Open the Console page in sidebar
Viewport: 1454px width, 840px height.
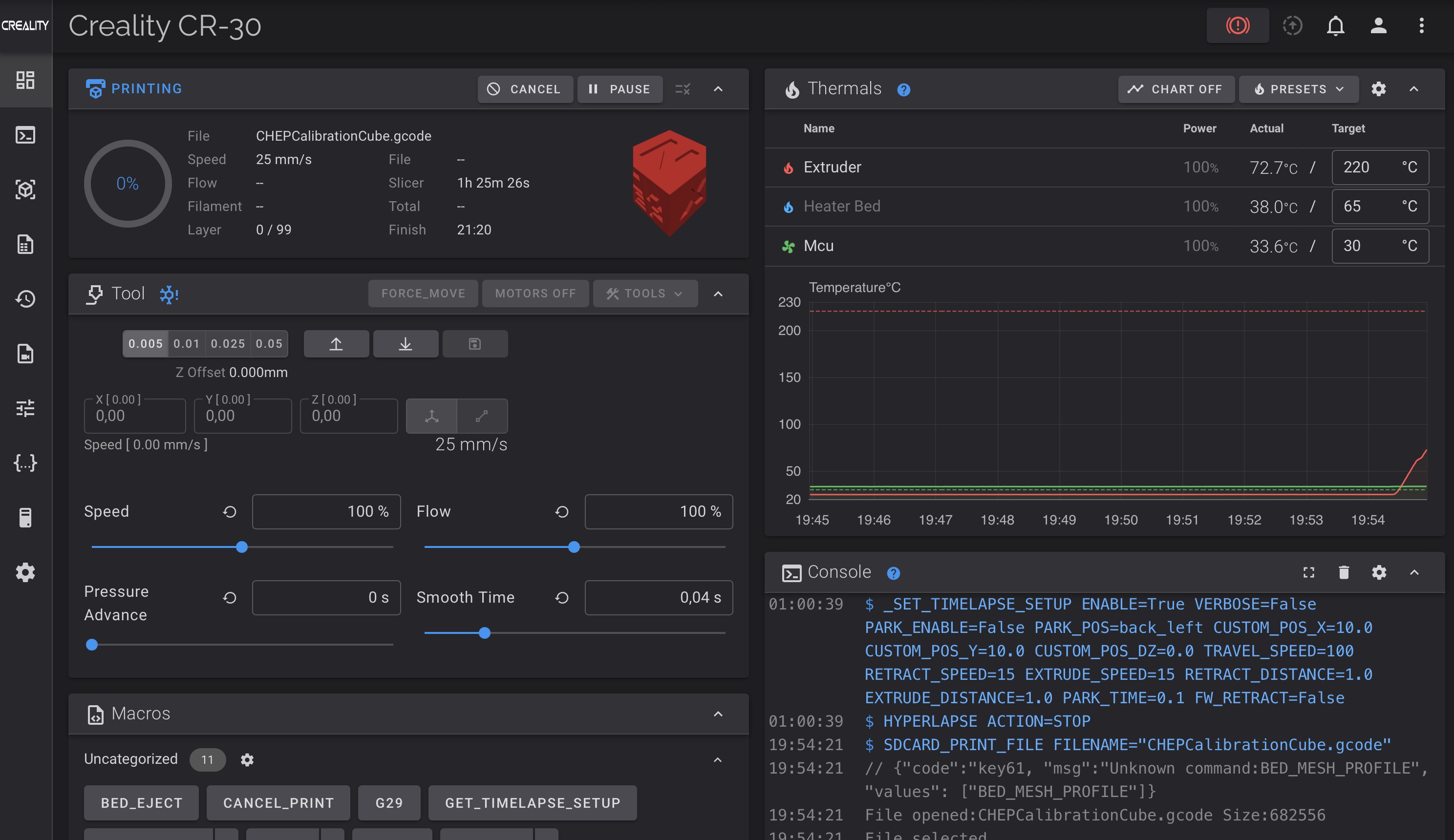click(x=25, y=135)
